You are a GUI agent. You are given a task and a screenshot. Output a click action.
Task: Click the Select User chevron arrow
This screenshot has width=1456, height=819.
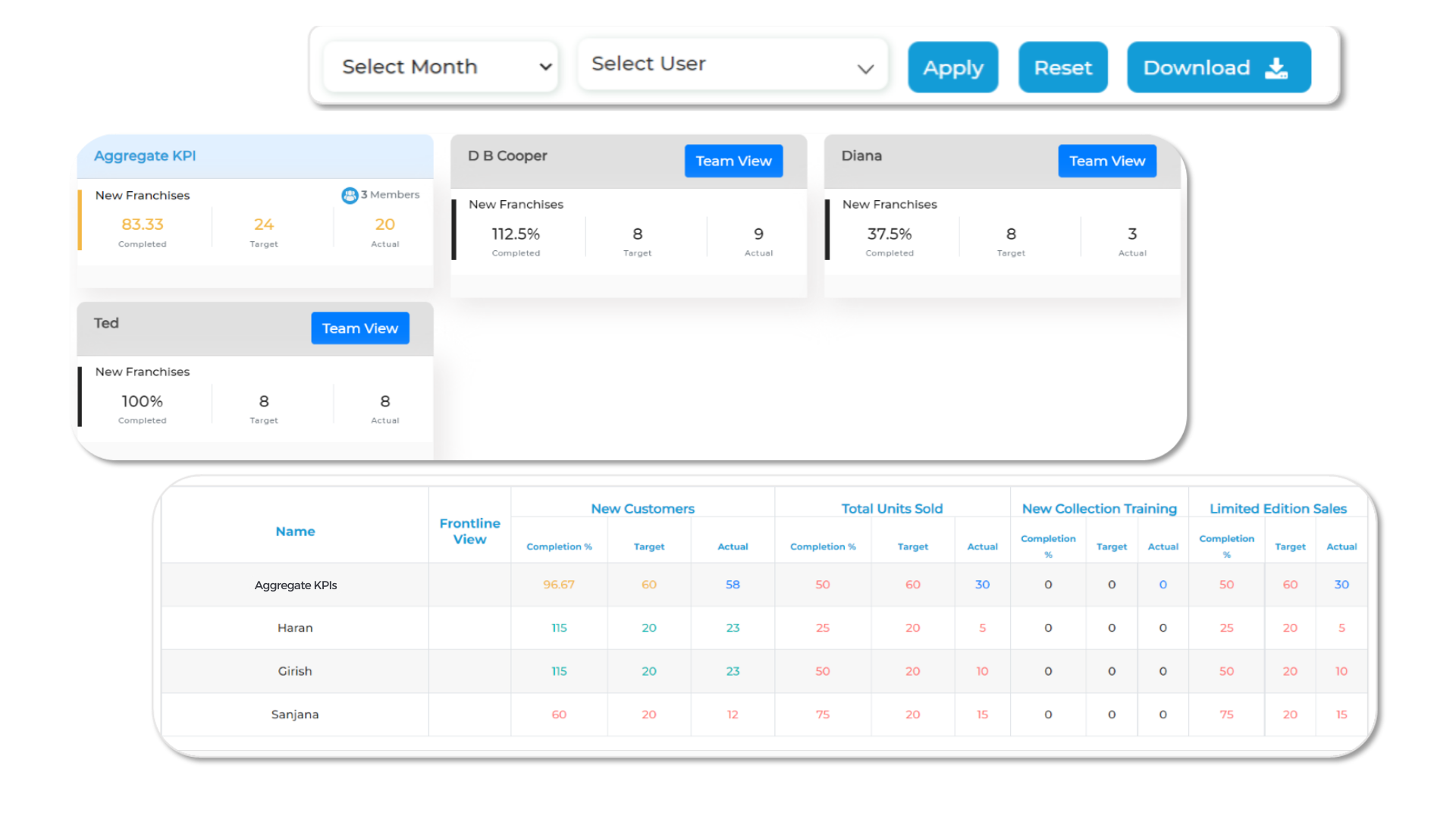pyautogui.click(x=865, y=69)
